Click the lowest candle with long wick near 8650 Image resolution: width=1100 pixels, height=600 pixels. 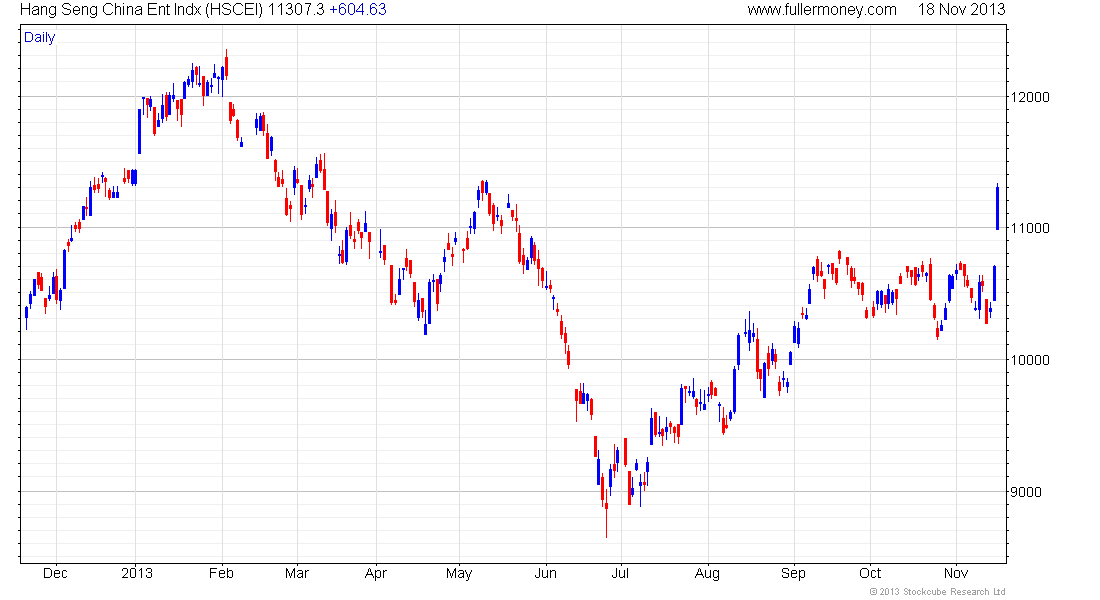coord(606,513)
